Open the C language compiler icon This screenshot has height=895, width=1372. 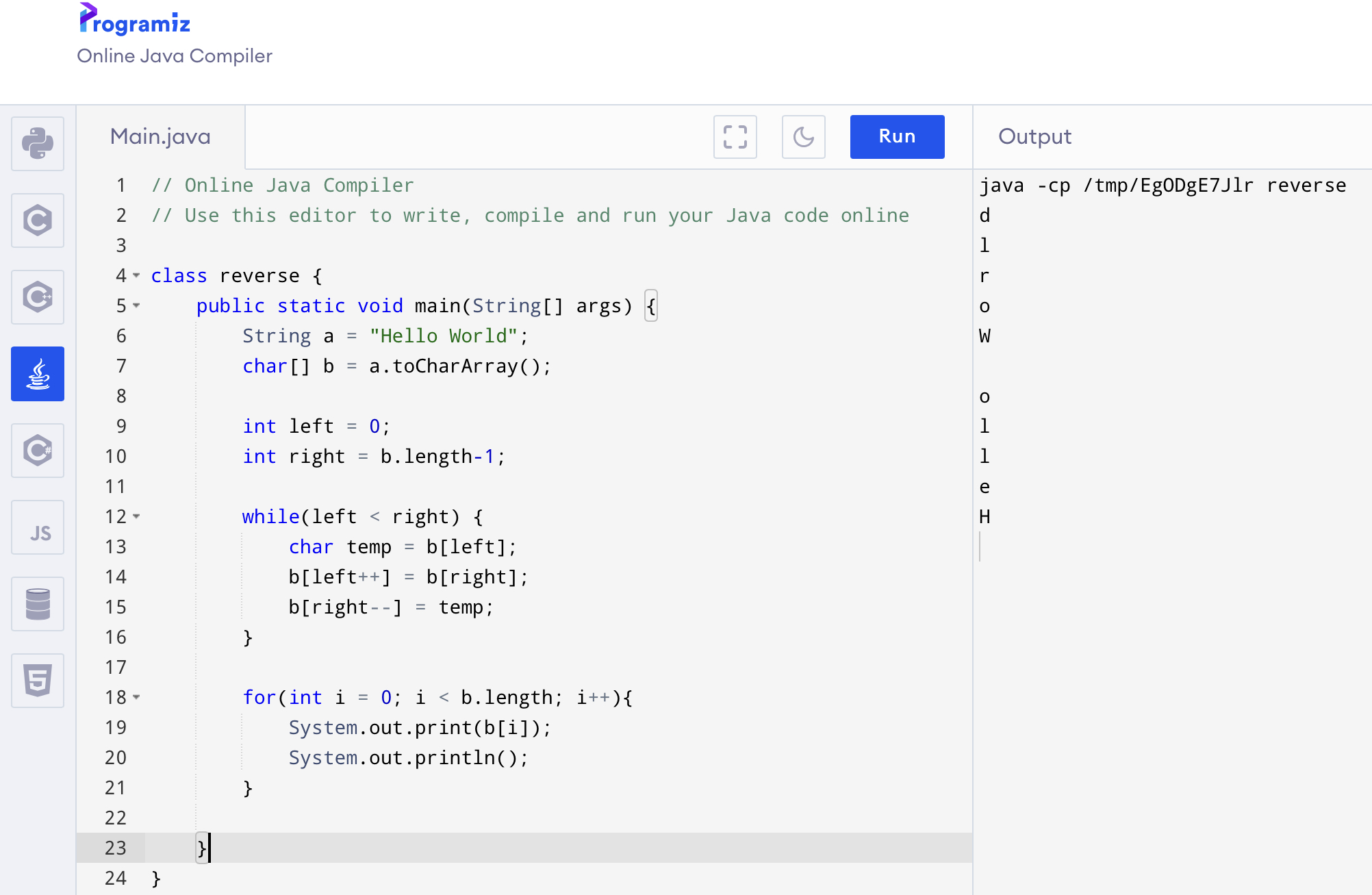(x=38, y=220)
